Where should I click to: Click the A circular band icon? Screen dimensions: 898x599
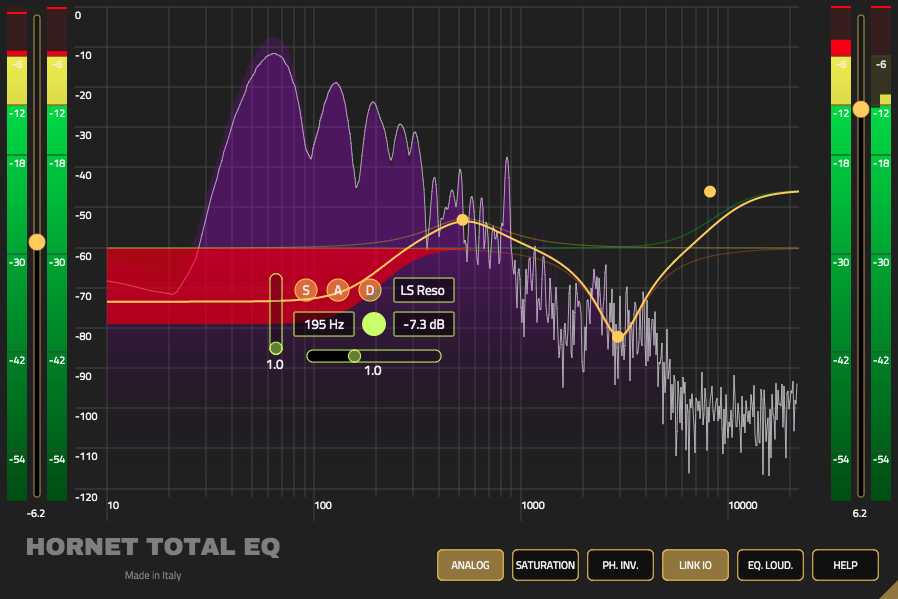point(338,290)
